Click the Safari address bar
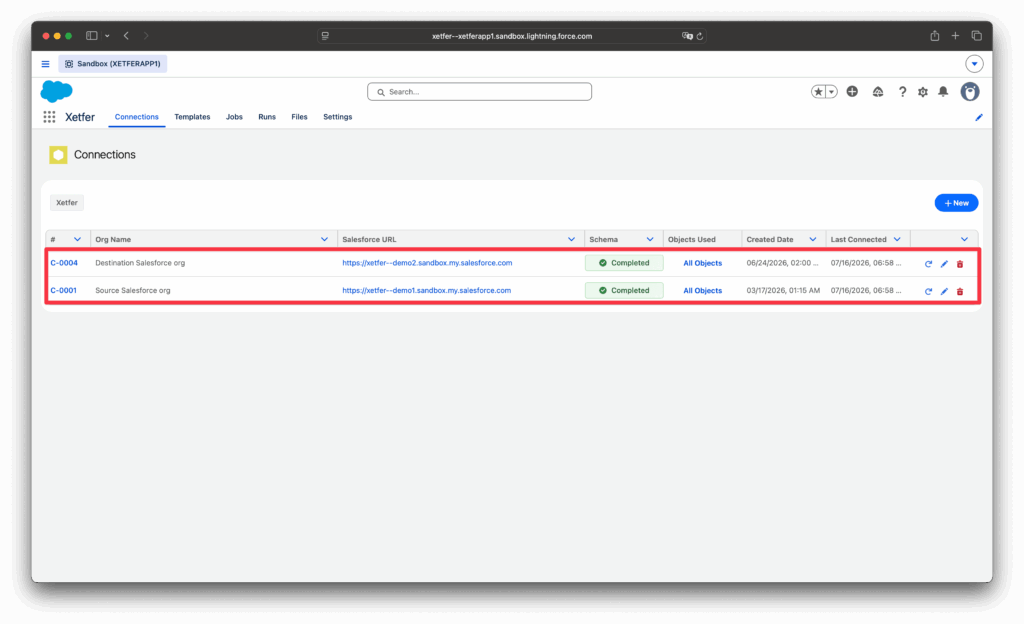1024x624 pixels. [x=511, y=37]
